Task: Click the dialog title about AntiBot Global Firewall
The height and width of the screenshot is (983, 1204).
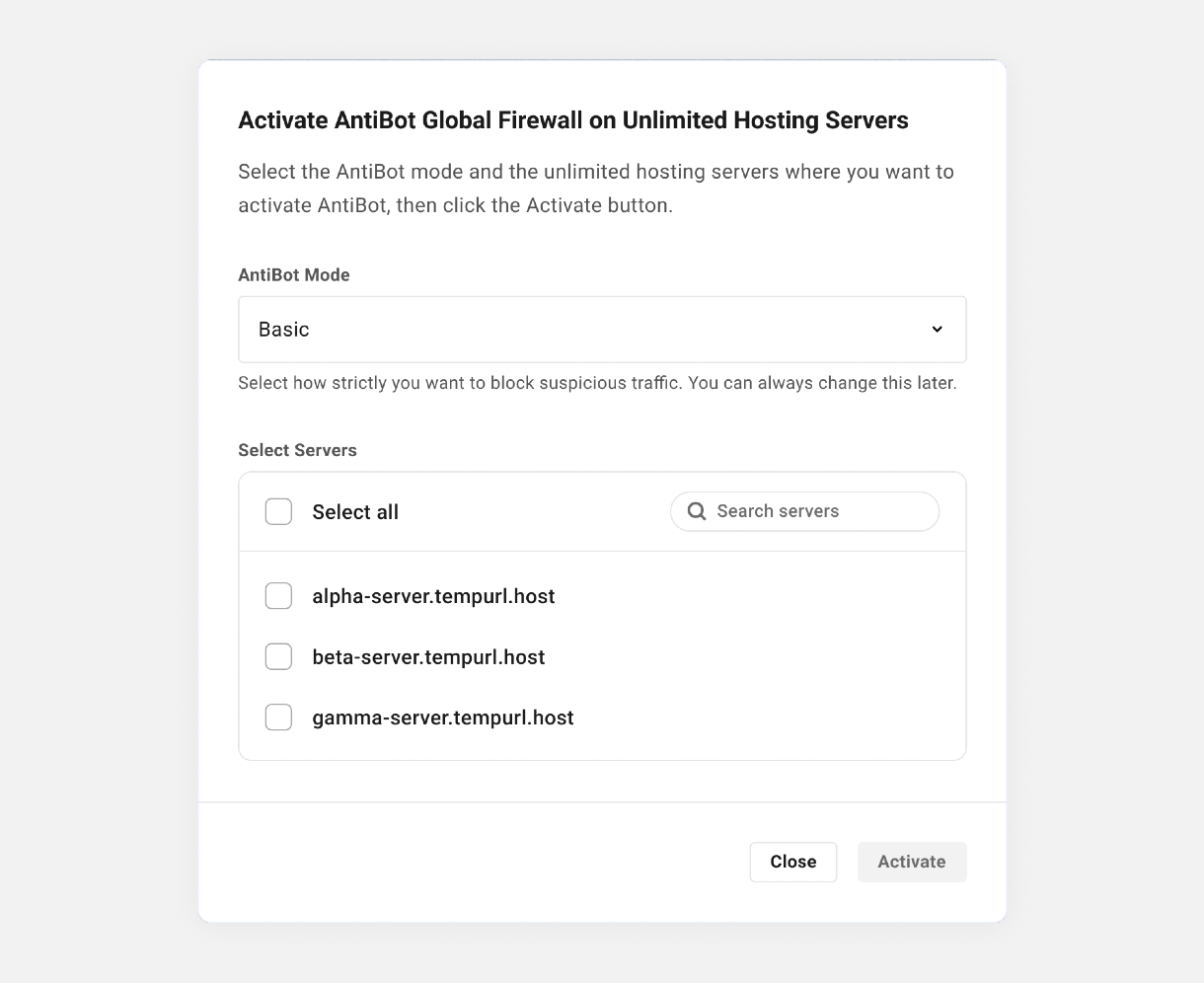Action: pyautogui.click(x=573, y=120)
